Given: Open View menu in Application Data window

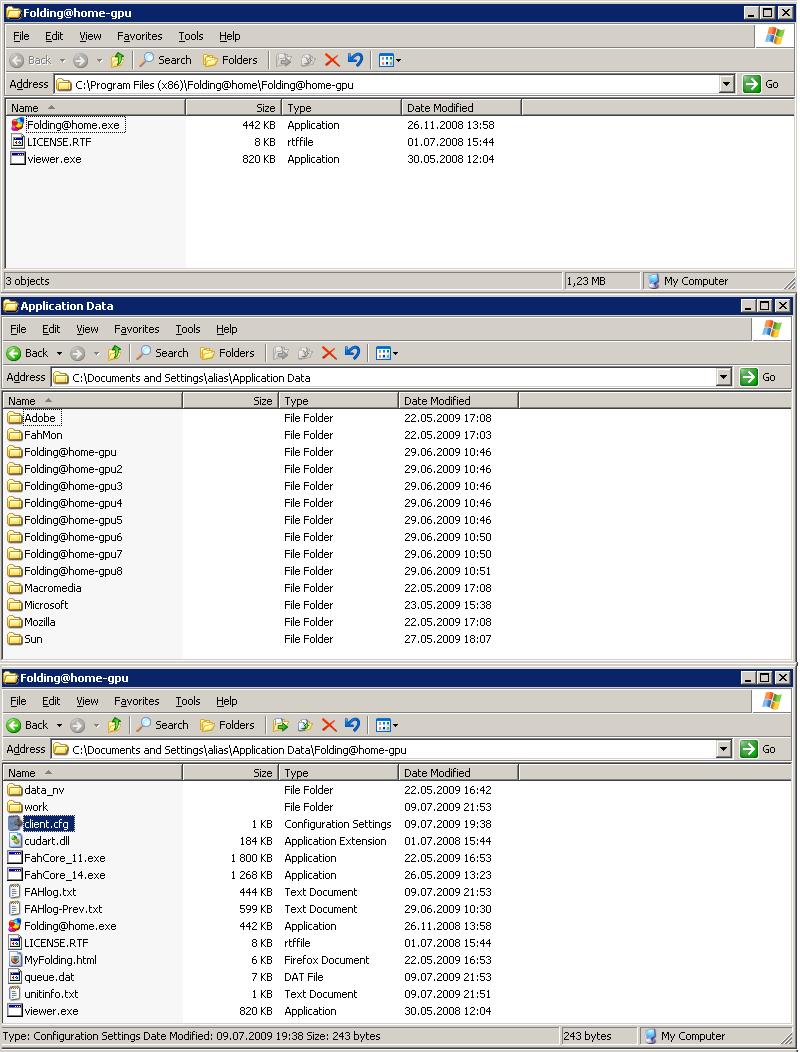Looking at the screenshot, I should [87, 329].
